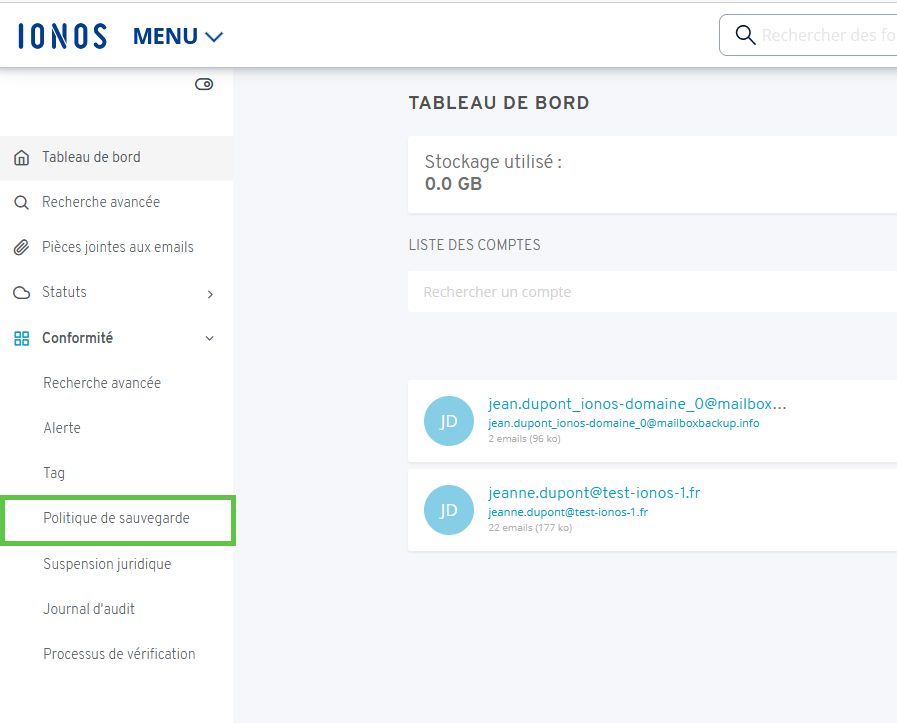The width and height of the screenshot is (897, 723).
Task: Select the Conformité section label
Action: 77,337
